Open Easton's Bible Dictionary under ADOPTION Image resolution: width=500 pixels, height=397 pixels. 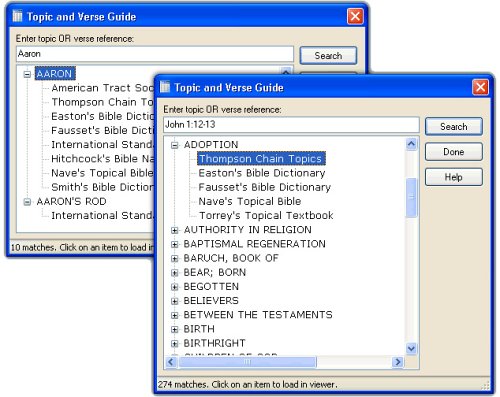pos(262,173)
